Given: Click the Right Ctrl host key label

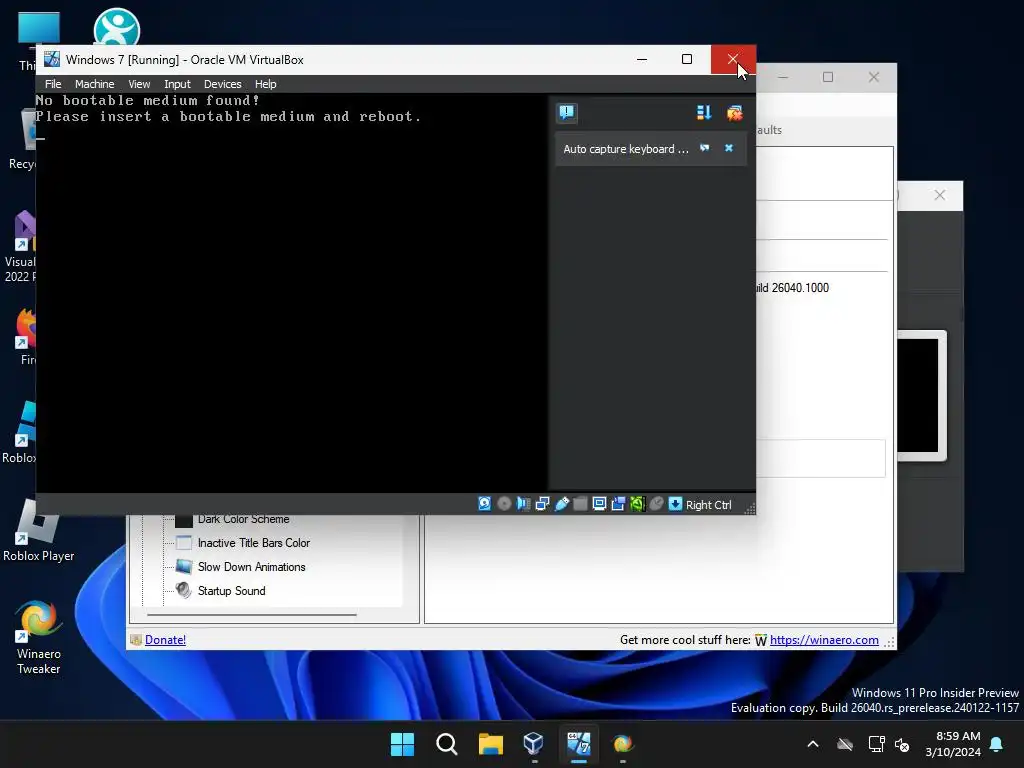Looking at the screenshot, I should pyautogui.click(x=709, y=505).
